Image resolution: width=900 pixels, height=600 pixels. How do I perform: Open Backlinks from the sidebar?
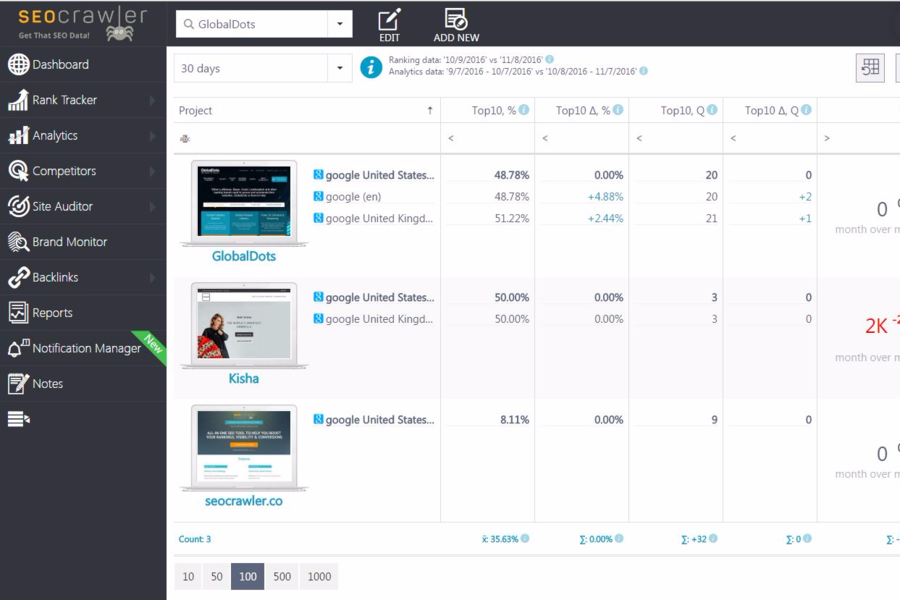pyautogui.click(x=55, y=277)
